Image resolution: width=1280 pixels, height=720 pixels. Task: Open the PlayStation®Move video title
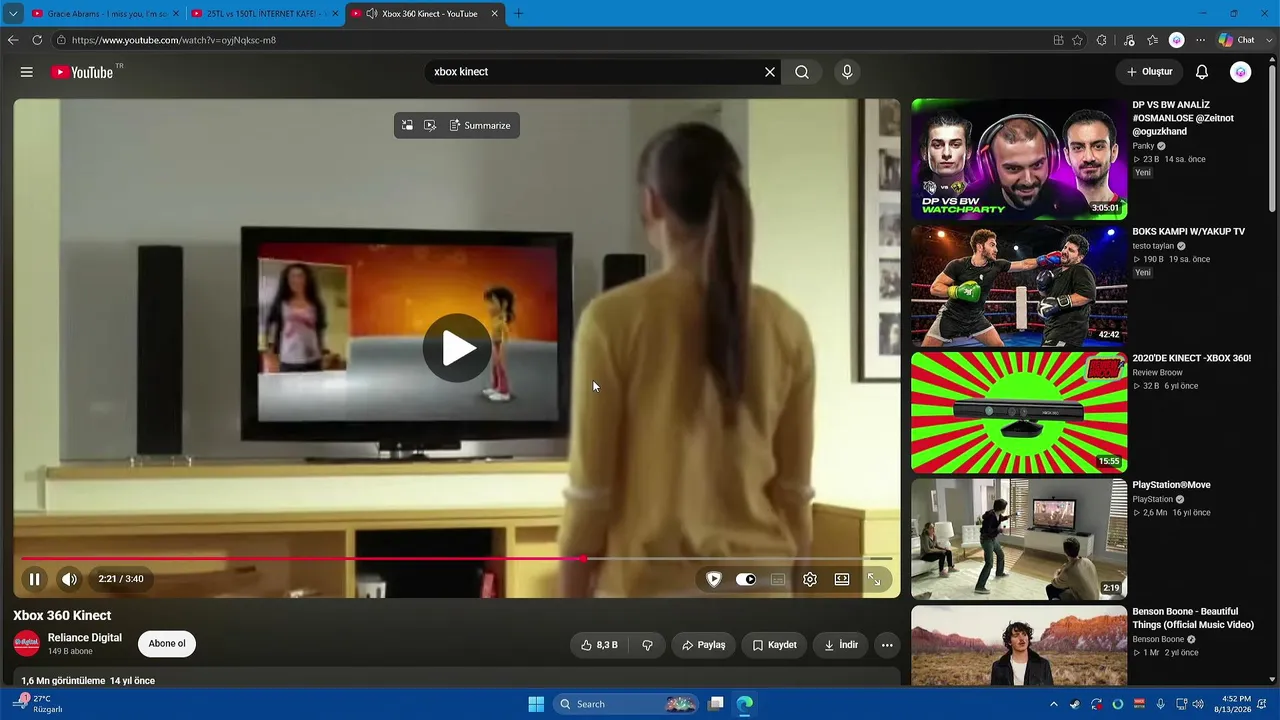click(x=1171, y=485)
